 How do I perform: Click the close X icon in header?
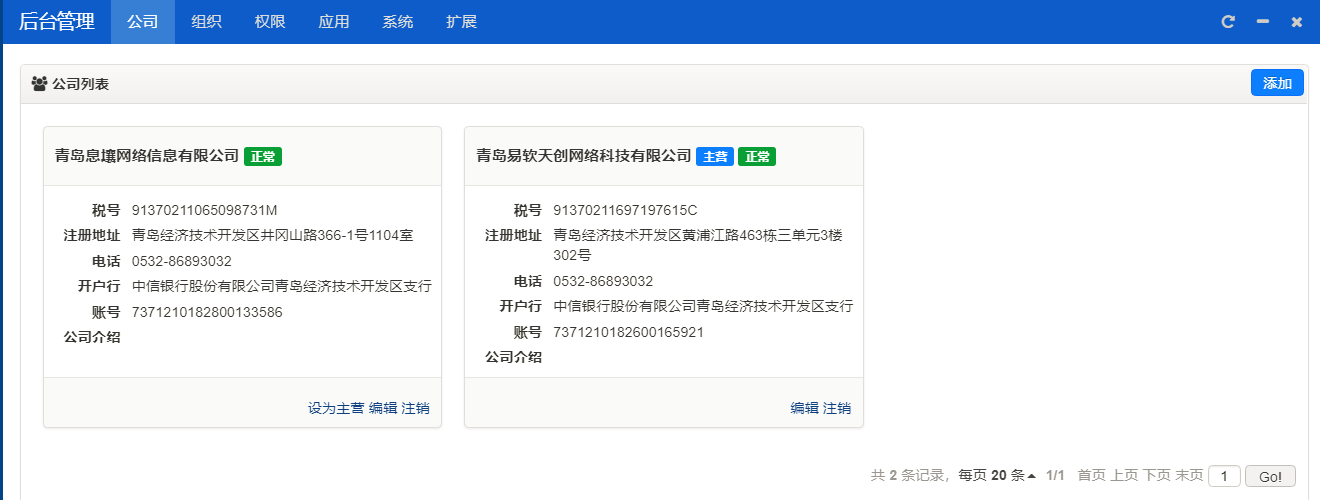point(1297,22)
